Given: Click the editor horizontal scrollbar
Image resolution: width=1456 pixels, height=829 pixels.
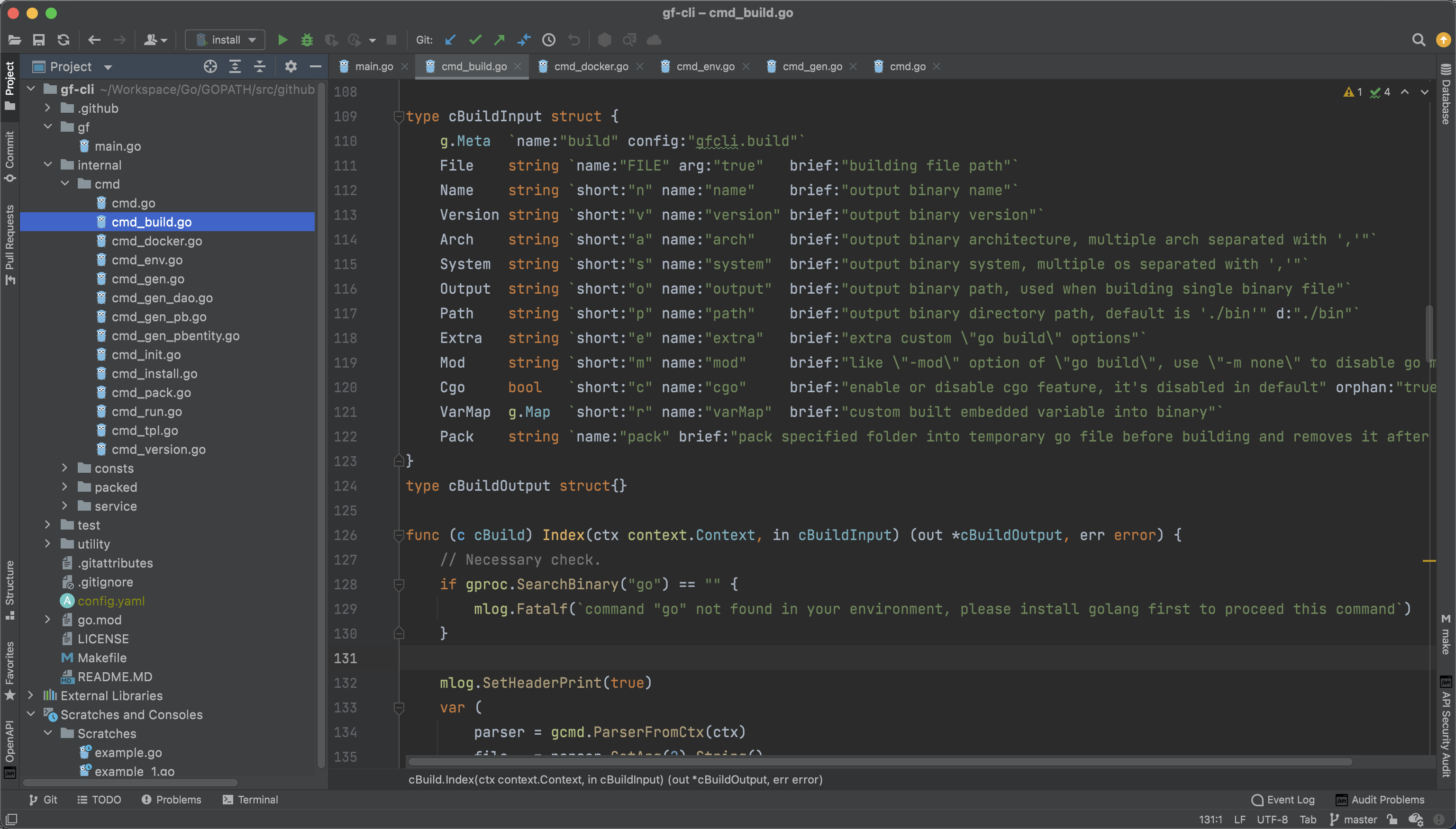Looking at the screenshot, I should [x=880, y=762].
